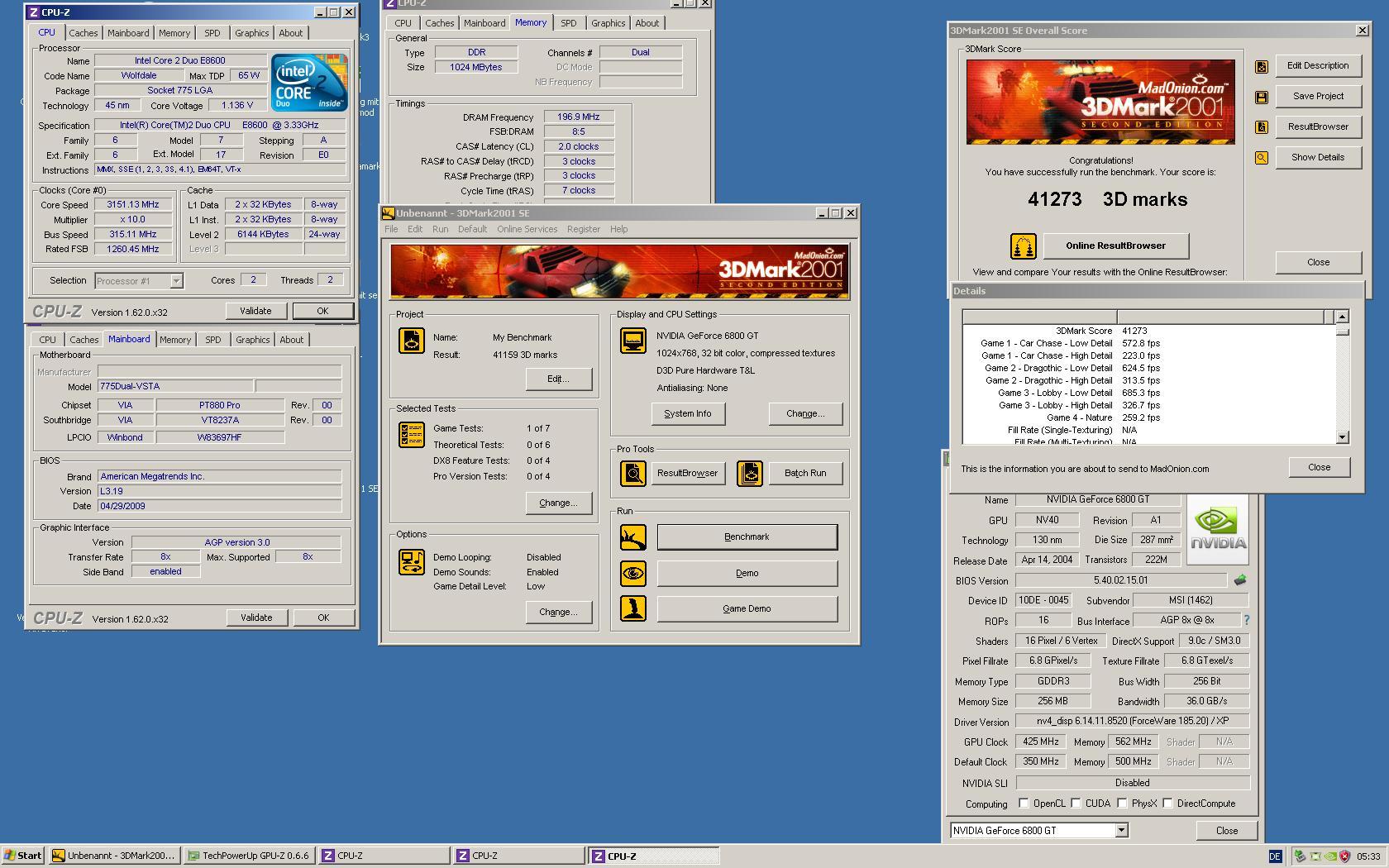The width and height of the screenshot is (1389, 868).
Task: Click the System Info button
Action: 687,413
